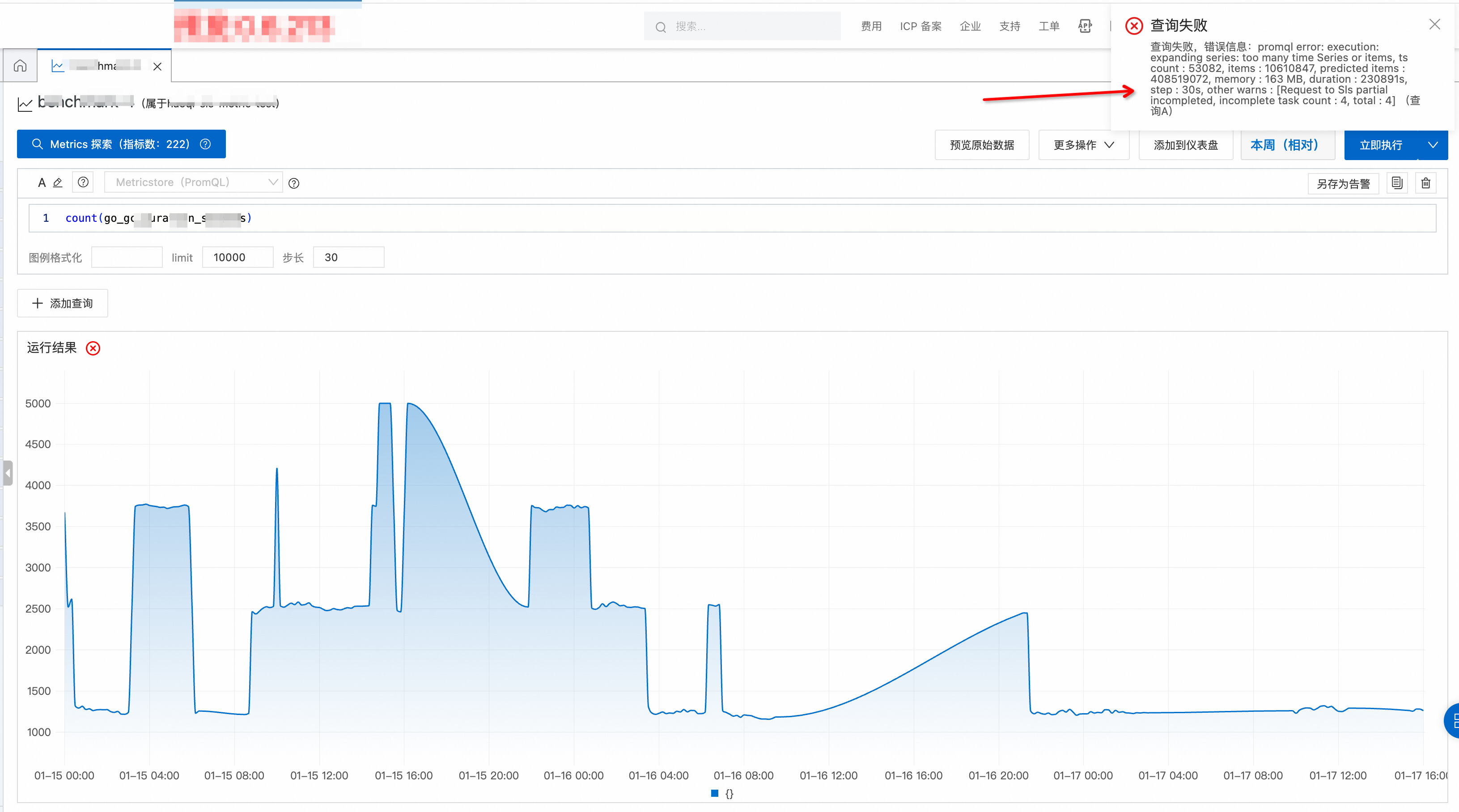Collapse the left sidebar handle
The image size is (1459, 812).
[7, 473]
